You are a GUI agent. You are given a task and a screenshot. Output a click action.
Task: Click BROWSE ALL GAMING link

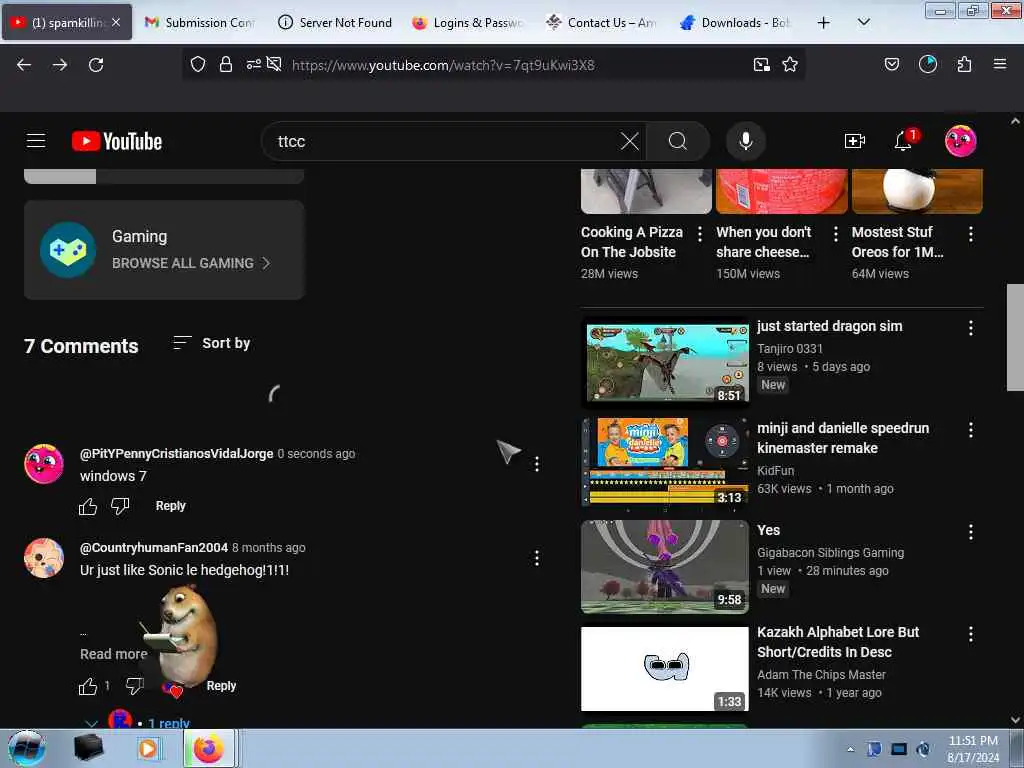191,263
